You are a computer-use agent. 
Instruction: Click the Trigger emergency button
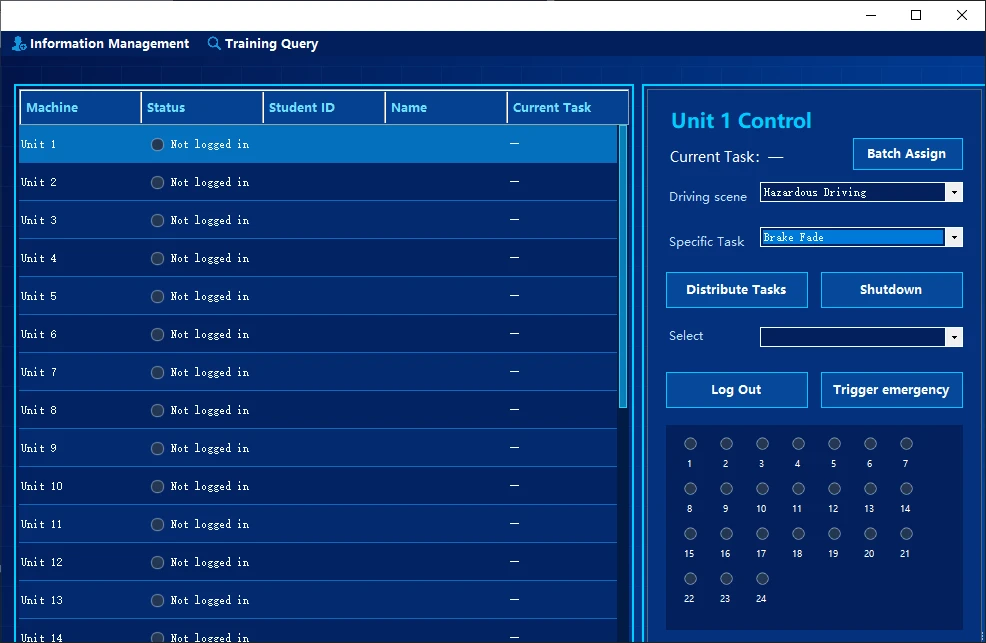pos(891,390)
